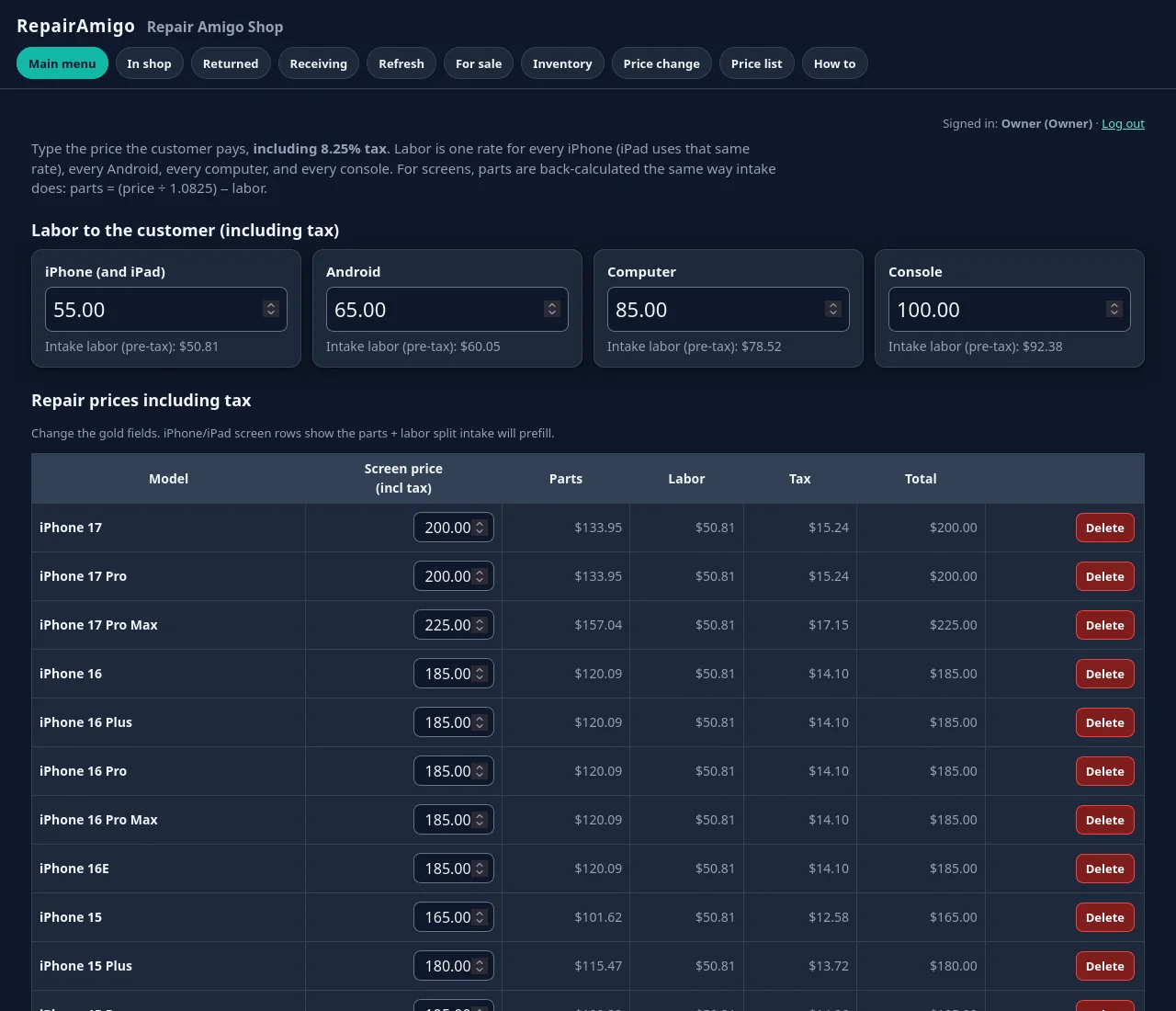Delete the iPhone 17 row
Image resolution: width=1176 pixels, height=1011 pixels.
[x=1105, y=528]
